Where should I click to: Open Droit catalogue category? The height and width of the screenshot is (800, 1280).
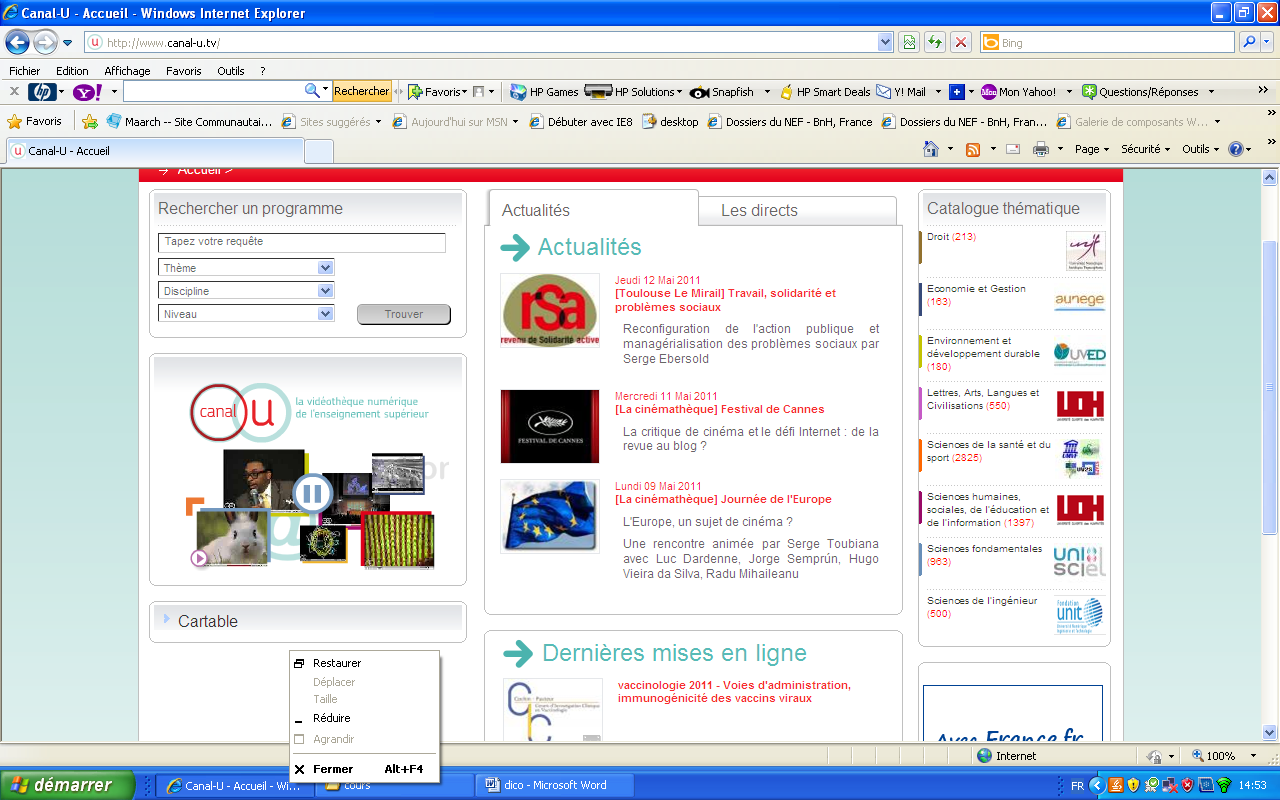pos(951,237)
